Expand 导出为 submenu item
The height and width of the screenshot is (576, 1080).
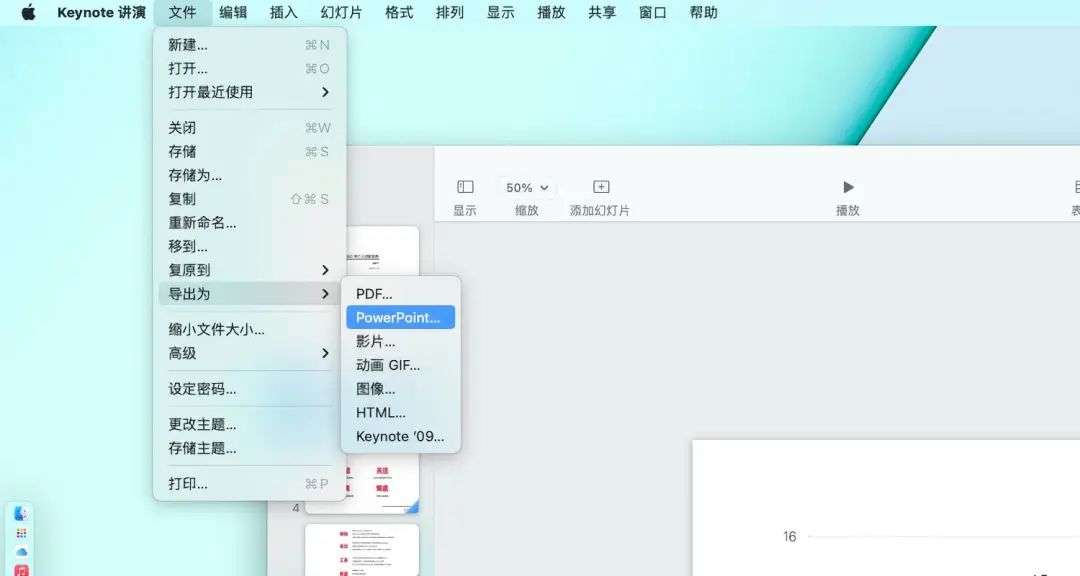249,294
